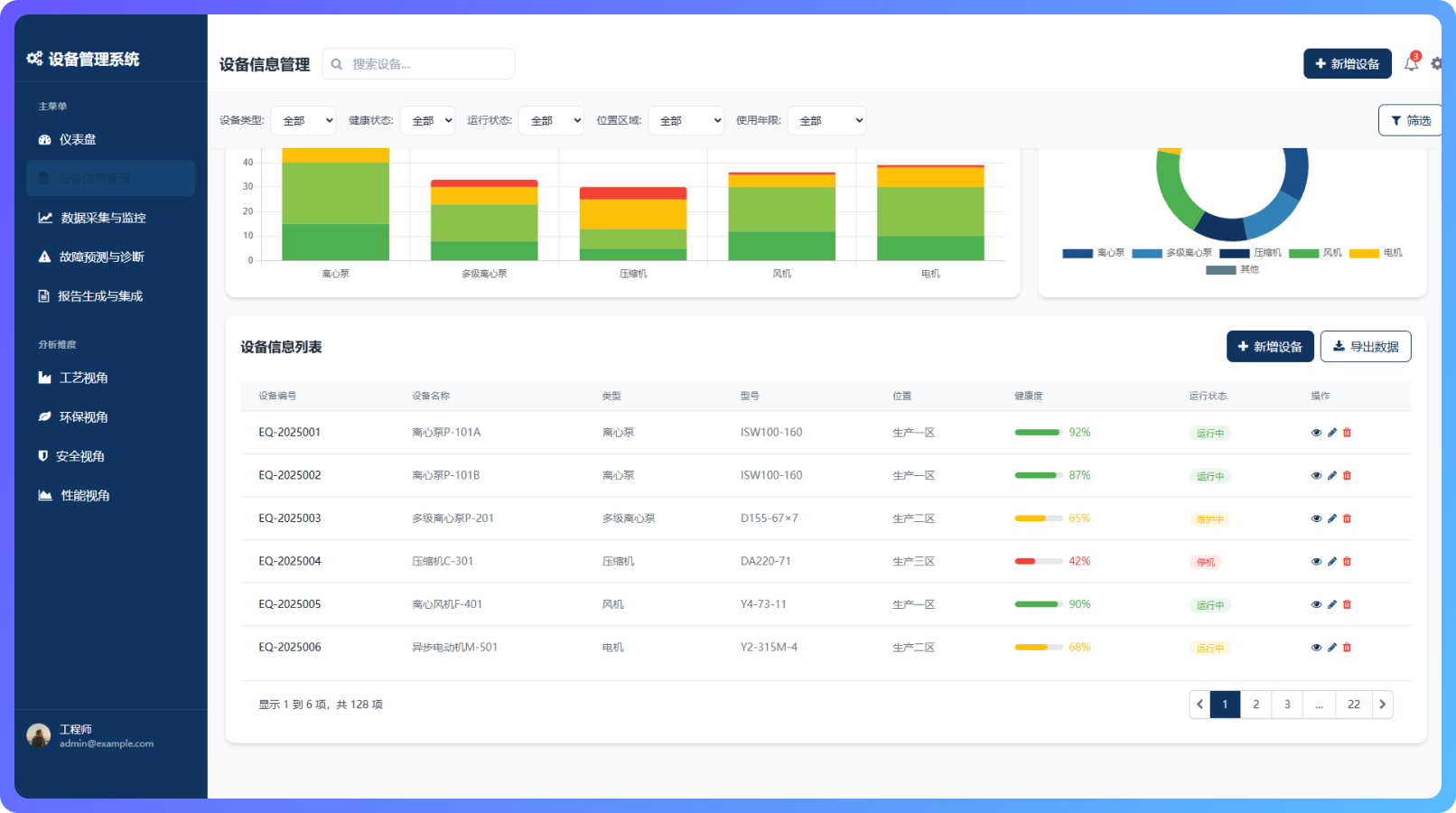
Task: Select 设备信息管理 sidebar item
Action: pyautogui.click(x=110, y=178)
